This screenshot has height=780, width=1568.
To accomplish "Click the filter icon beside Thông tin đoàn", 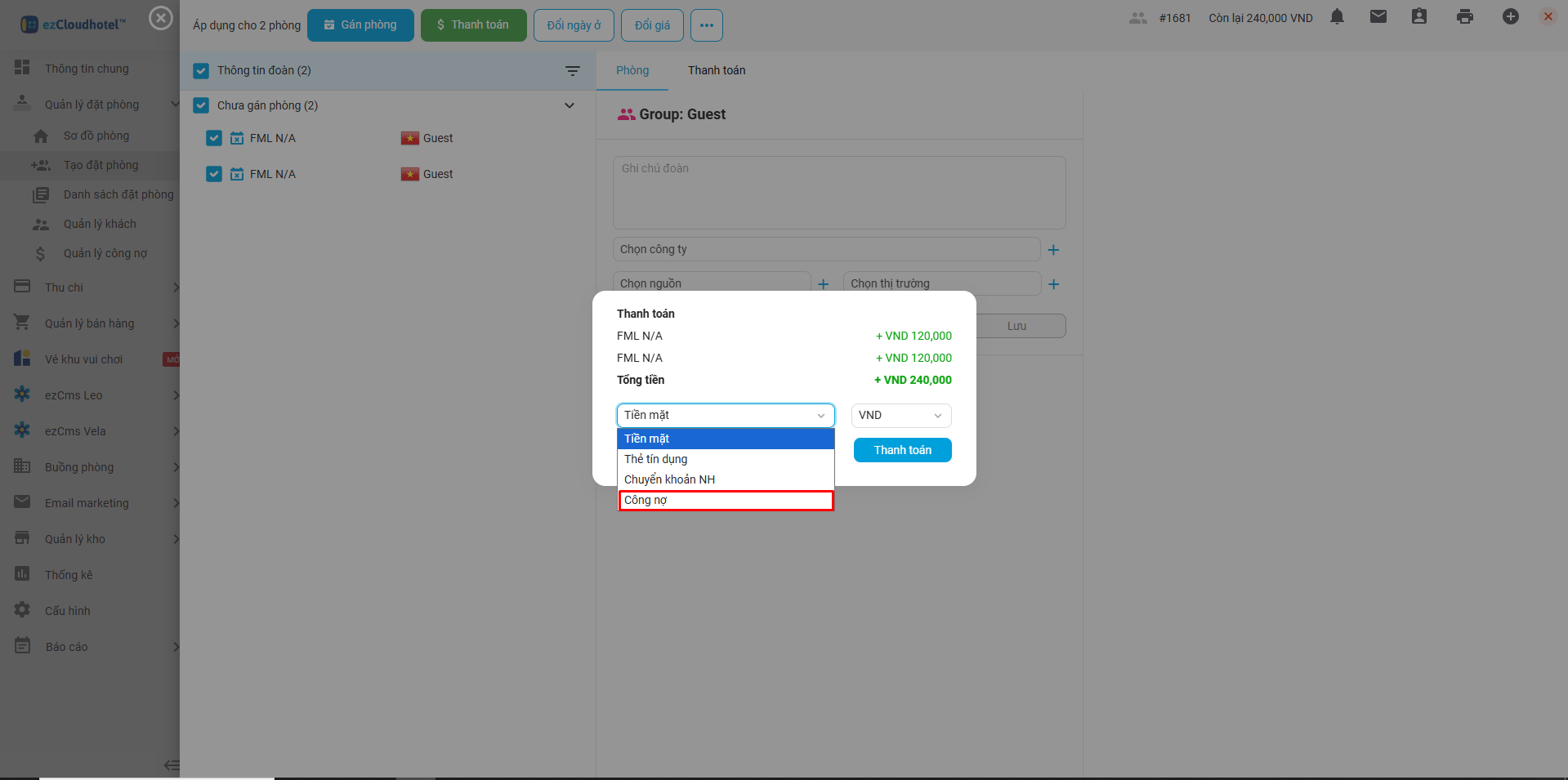I will 573,71.
